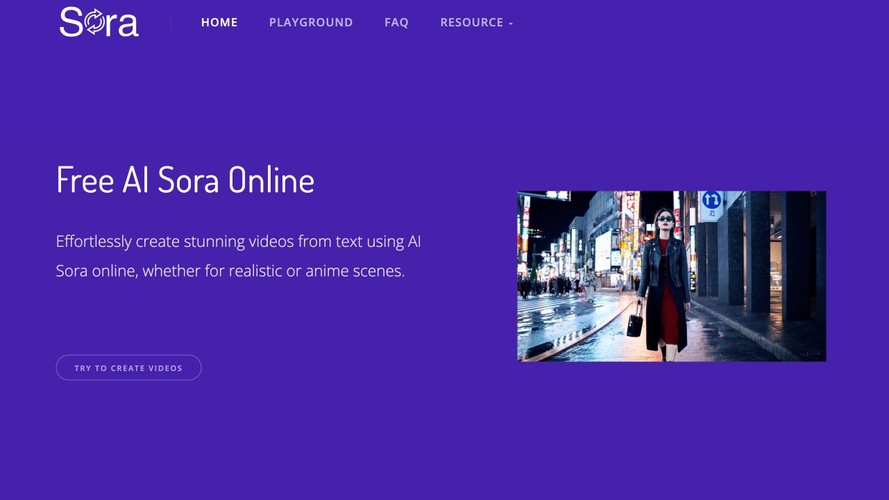Viewport: 889px width, 500px height.
Task: Click the Tokyo street video thumbnail
Action: click(x=671, y=276)
